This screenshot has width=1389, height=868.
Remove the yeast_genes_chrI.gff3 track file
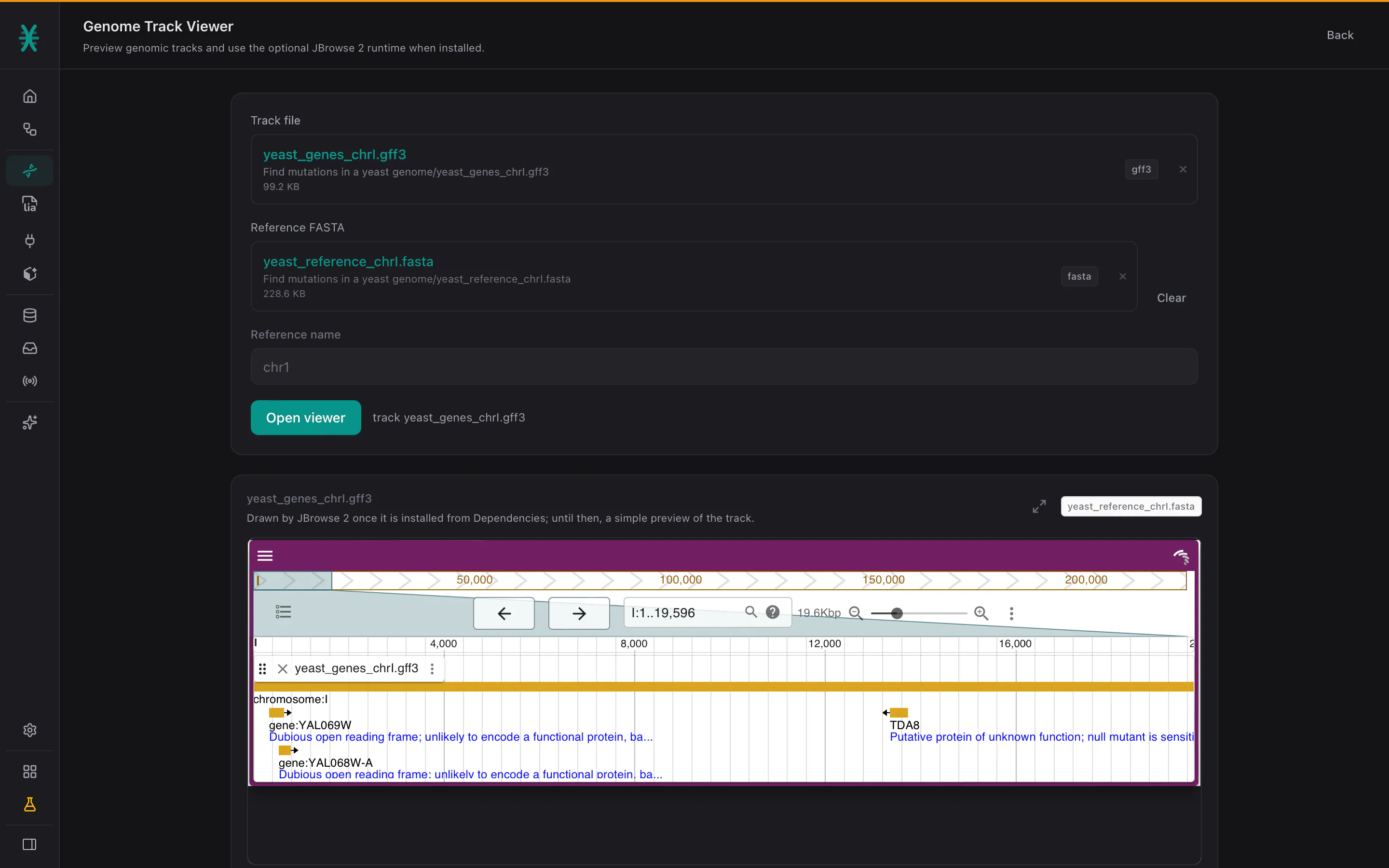click(1183, 169)
